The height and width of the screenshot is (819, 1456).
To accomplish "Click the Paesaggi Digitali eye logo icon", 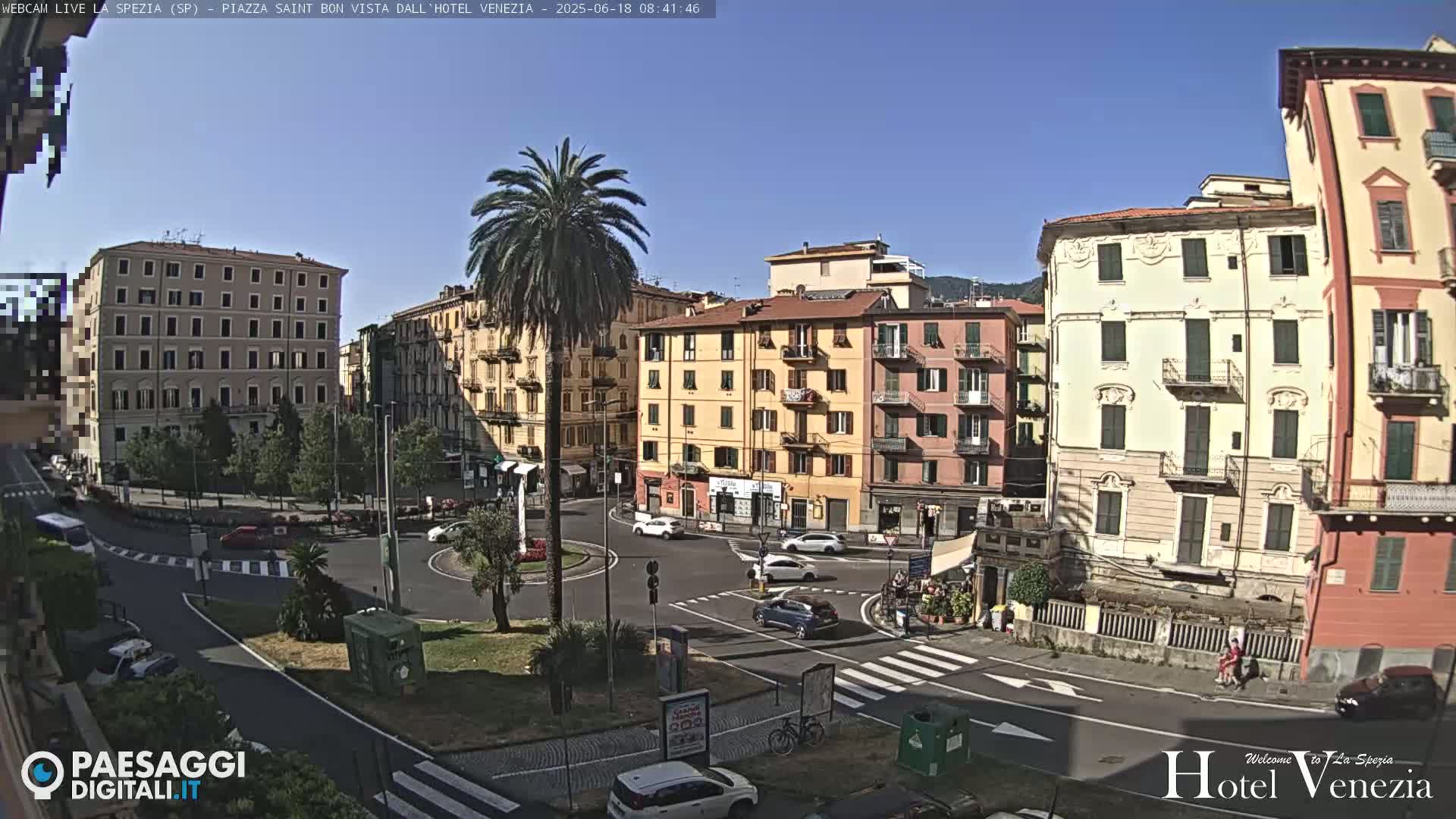I will 42,775.
